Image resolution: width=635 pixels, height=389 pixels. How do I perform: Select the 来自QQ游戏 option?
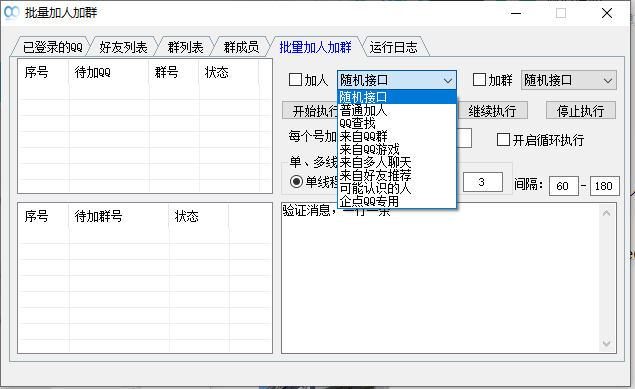pyautogui.click(x=397, y=149)
